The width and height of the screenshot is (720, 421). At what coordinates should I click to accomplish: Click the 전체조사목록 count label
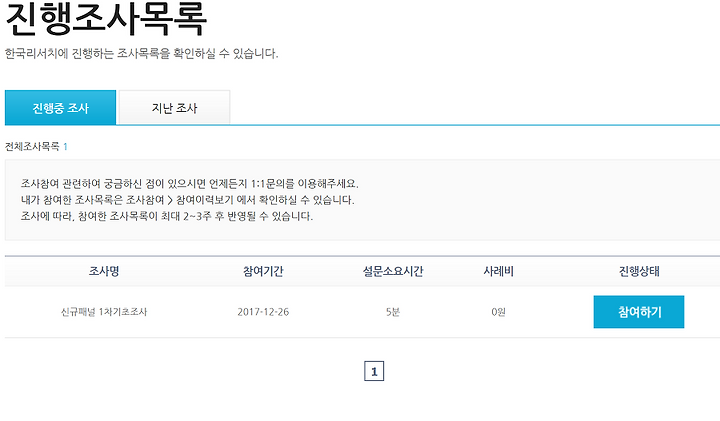36,146
